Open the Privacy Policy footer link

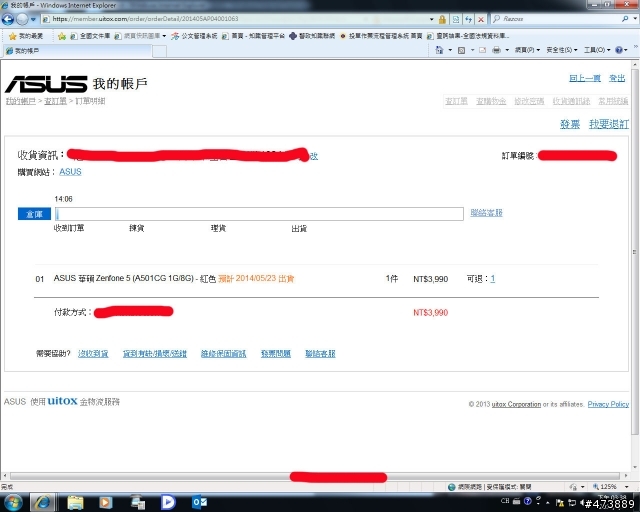608,404
